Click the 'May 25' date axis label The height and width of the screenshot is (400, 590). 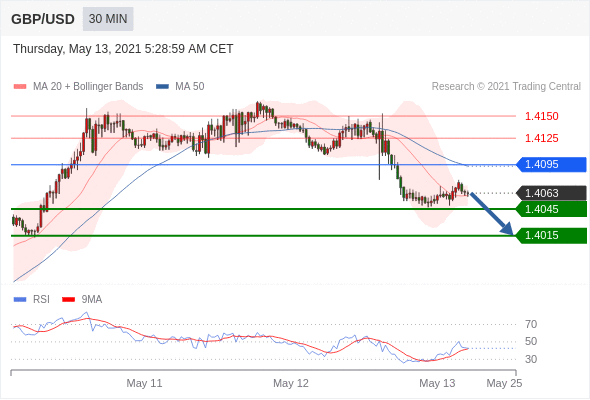coord(504,383)
